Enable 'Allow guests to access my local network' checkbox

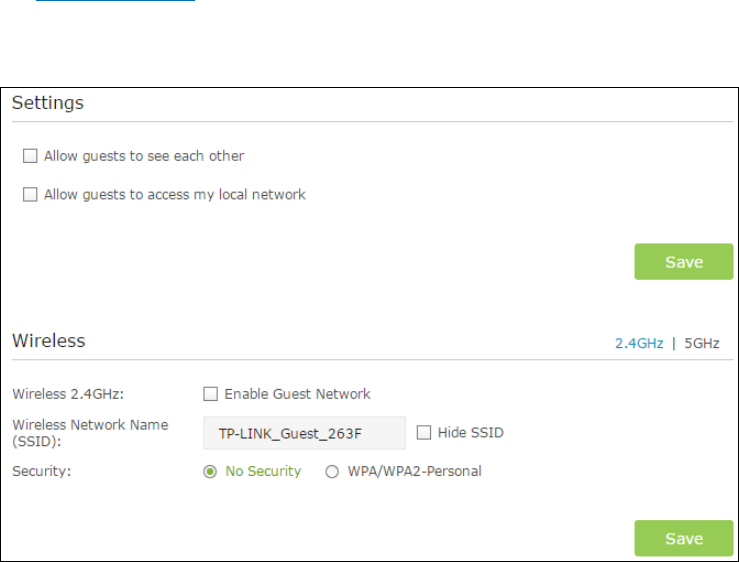coord(30,194)
